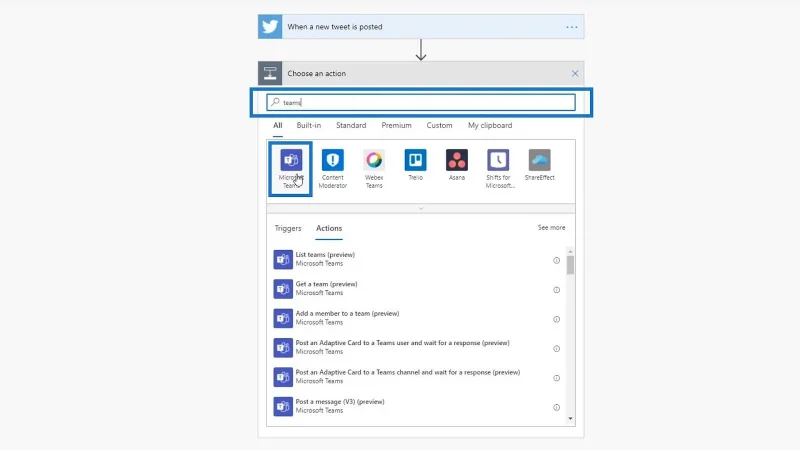Click Teams icon beside Add a member
Screen dimensions: 800x450
pos(283,318)
